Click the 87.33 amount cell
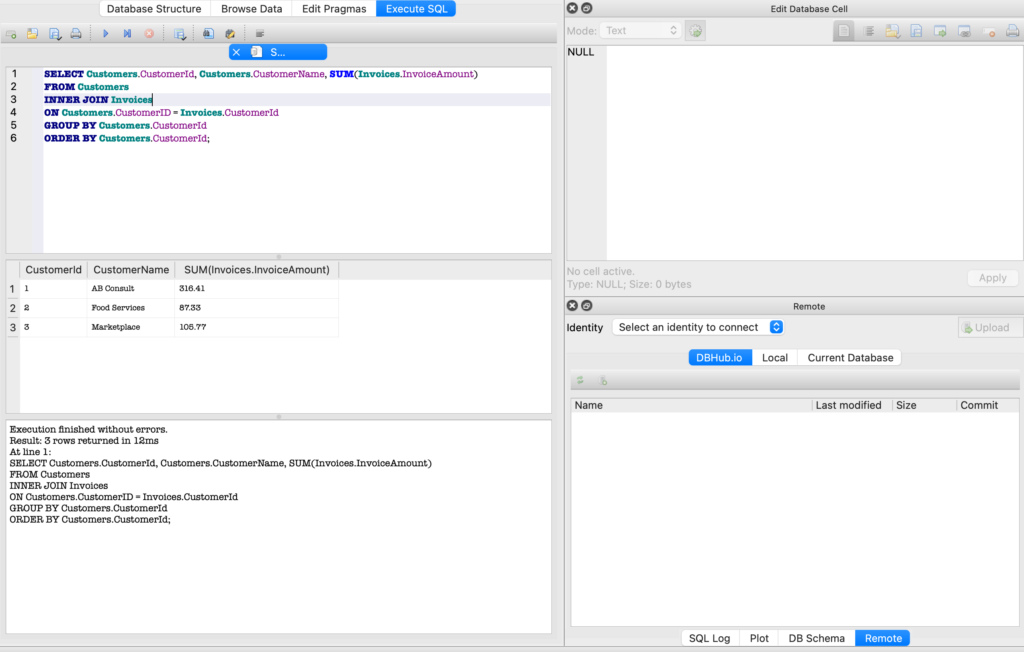1024x652 pixels. [257, 308]
